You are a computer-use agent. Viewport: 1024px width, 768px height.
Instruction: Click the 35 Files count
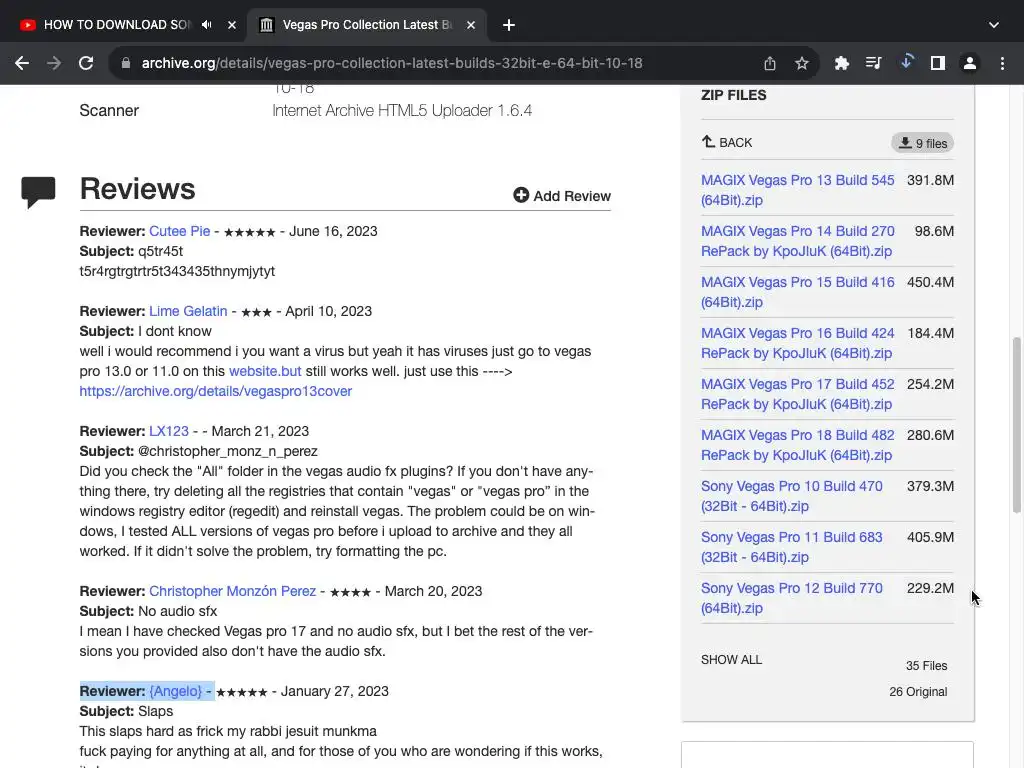click(x=926, y=665)
